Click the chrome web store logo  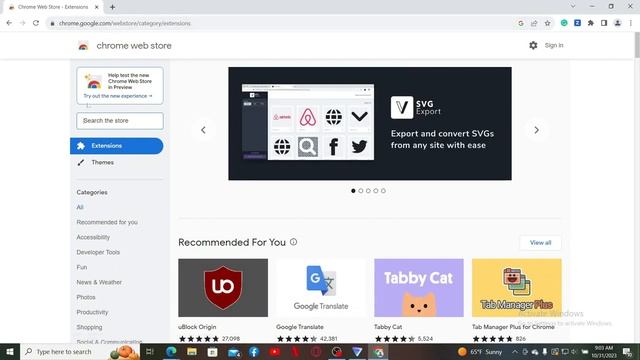pos(124,46)
